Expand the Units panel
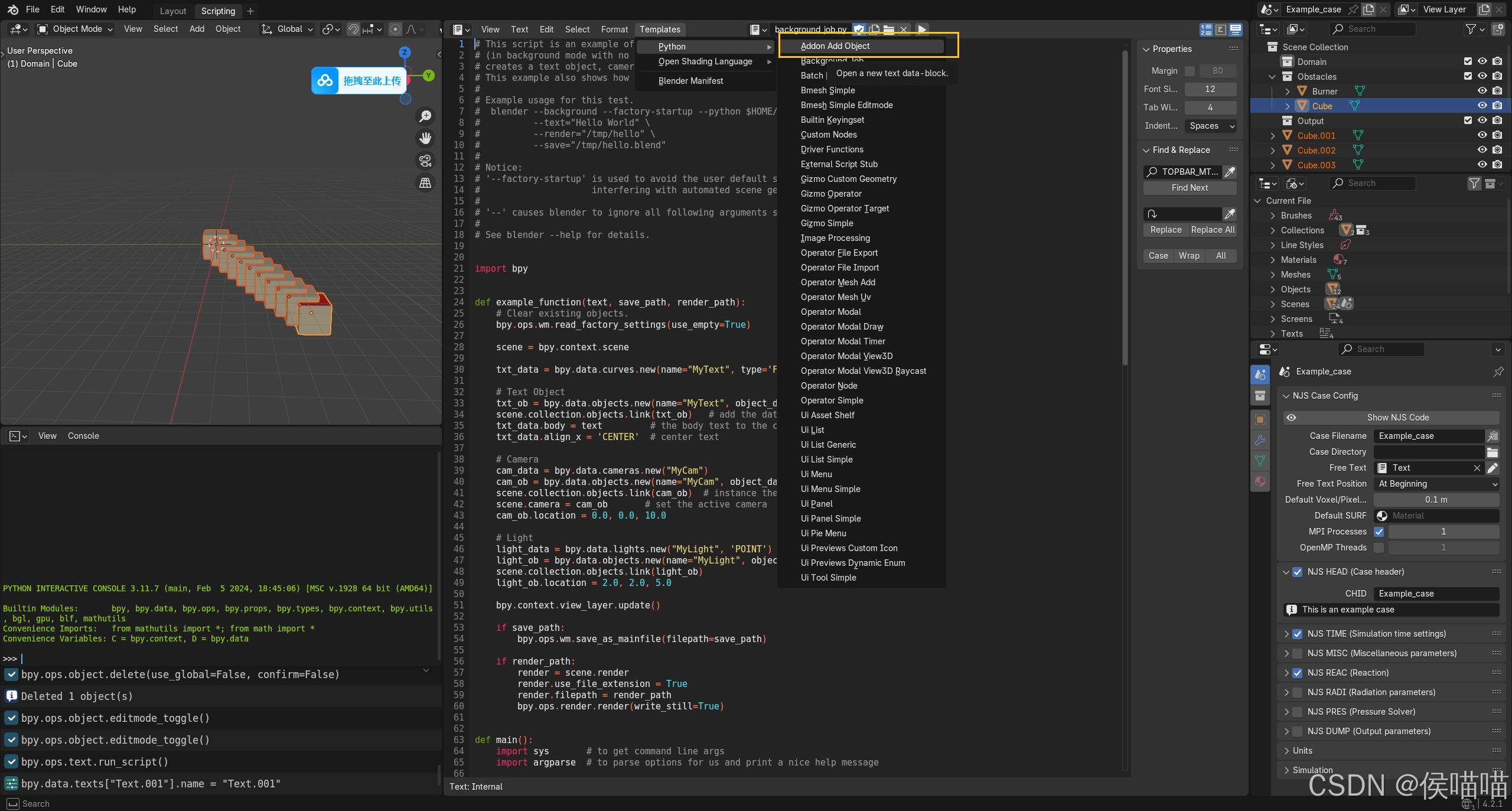The width and height of the screenshot is (1512, 811). tap(1286, 751)
